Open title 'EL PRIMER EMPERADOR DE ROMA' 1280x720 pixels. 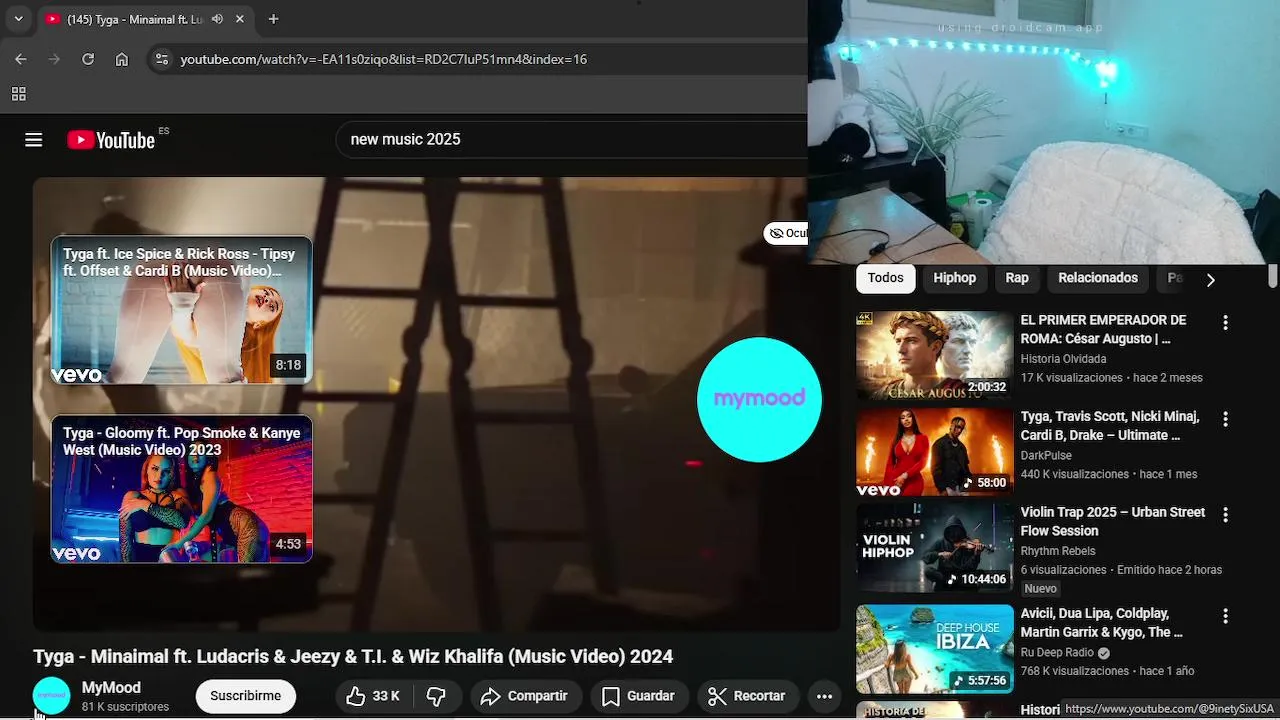point(1103,329)
